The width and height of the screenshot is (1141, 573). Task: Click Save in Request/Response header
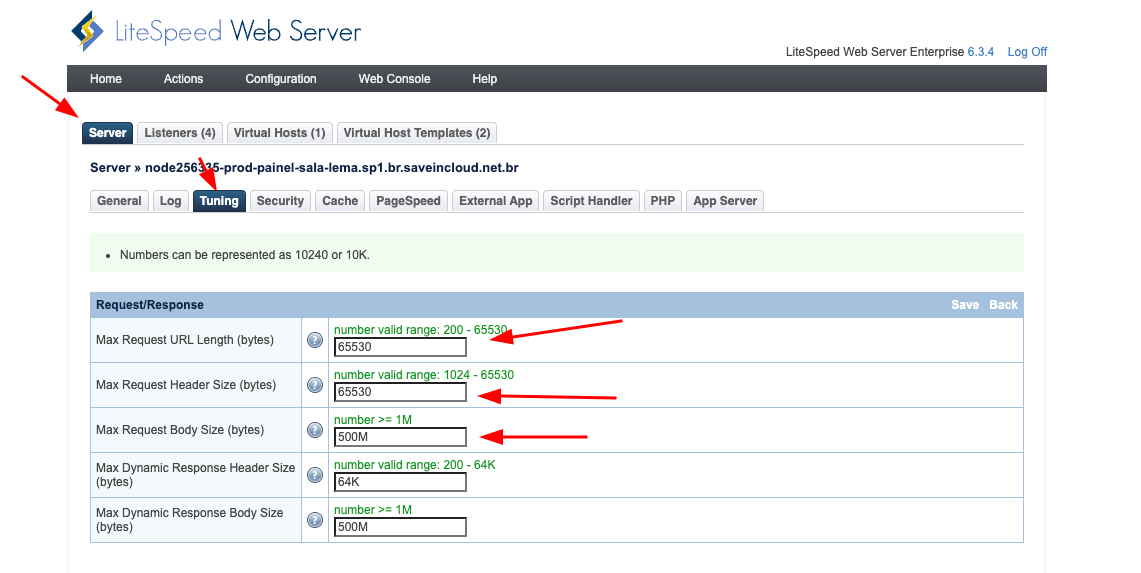(965, 305)
